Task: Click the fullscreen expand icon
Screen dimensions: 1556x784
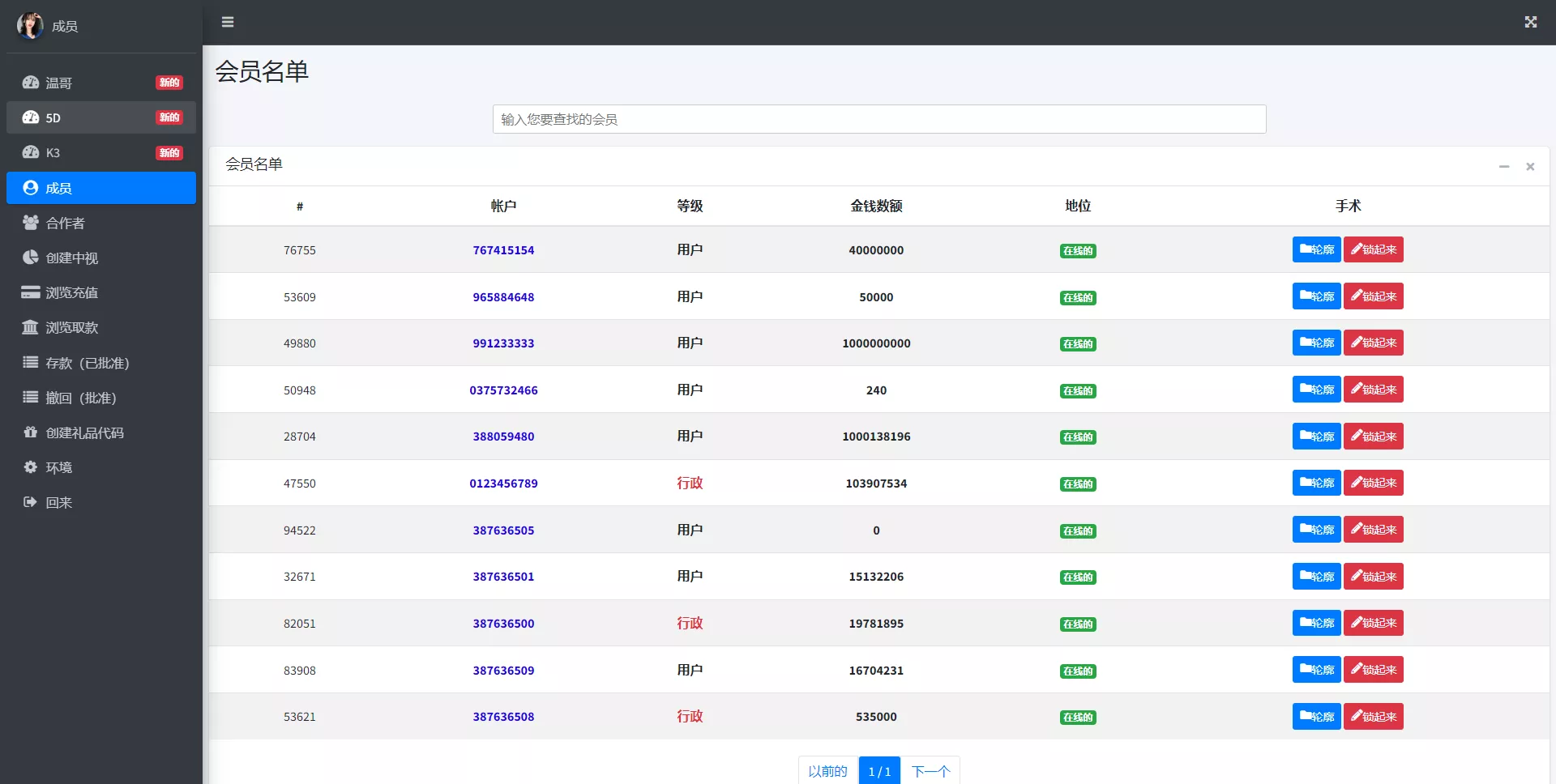Action: (x=1530, y=22)
